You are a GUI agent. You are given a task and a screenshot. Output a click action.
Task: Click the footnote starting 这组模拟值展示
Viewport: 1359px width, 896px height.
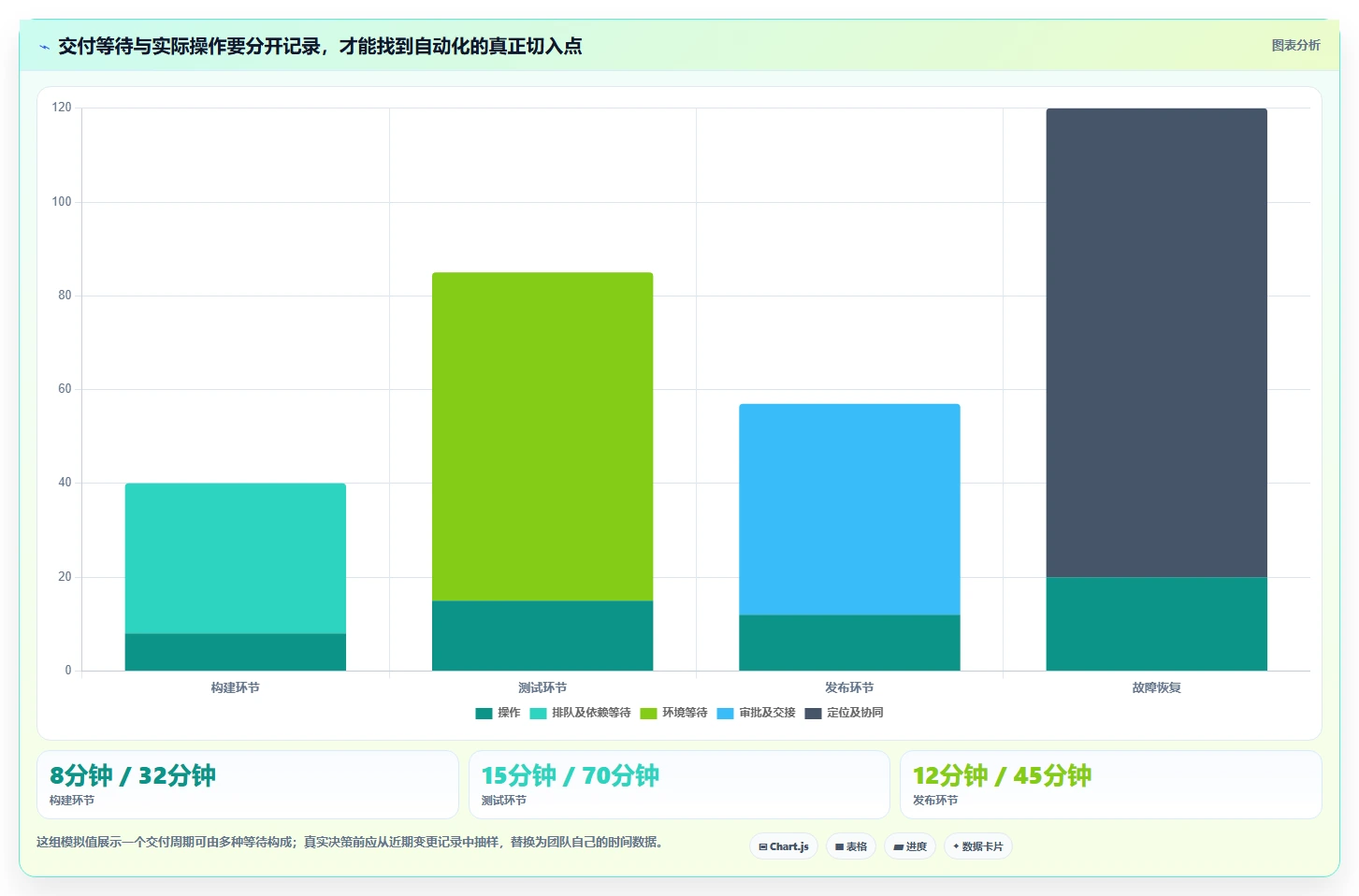(x=352, y=842)
